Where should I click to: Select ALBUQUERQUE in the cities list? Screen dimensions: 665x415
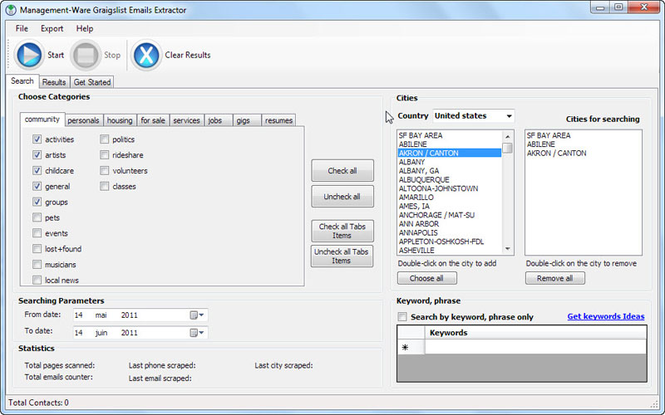point(449,180)
